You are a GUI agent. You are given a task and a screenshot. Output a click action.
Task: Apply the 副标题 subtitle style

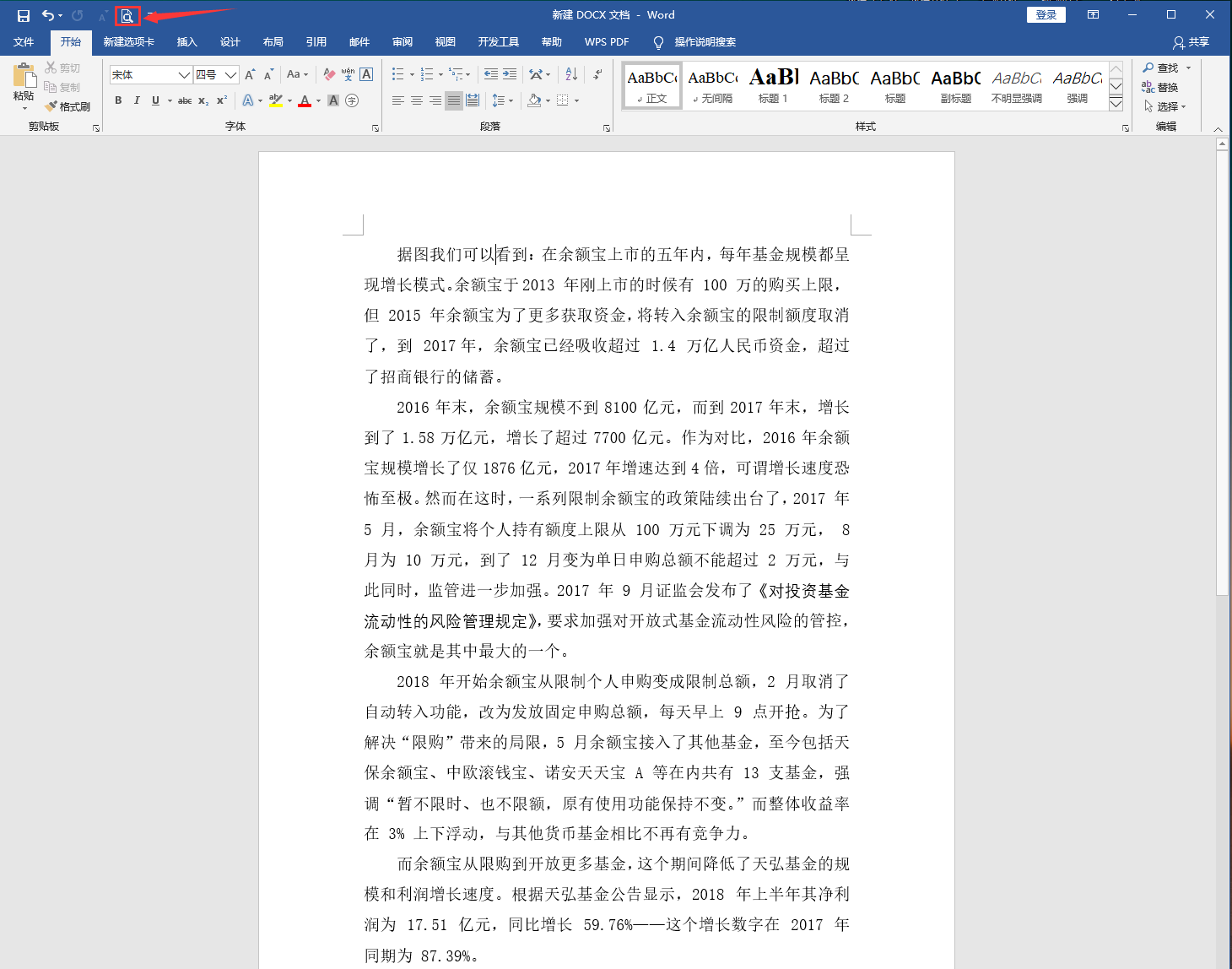point(955,85)
